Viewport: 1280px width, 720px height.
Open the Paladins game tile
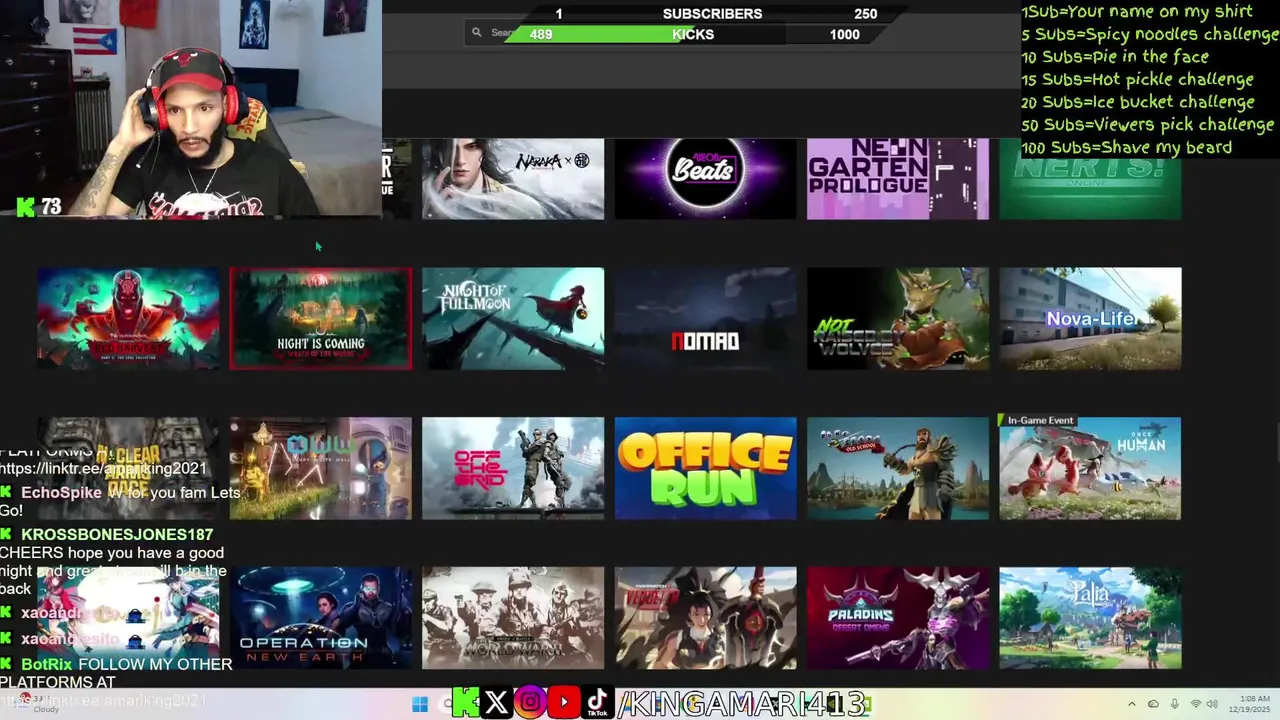(x=898, y=618)
